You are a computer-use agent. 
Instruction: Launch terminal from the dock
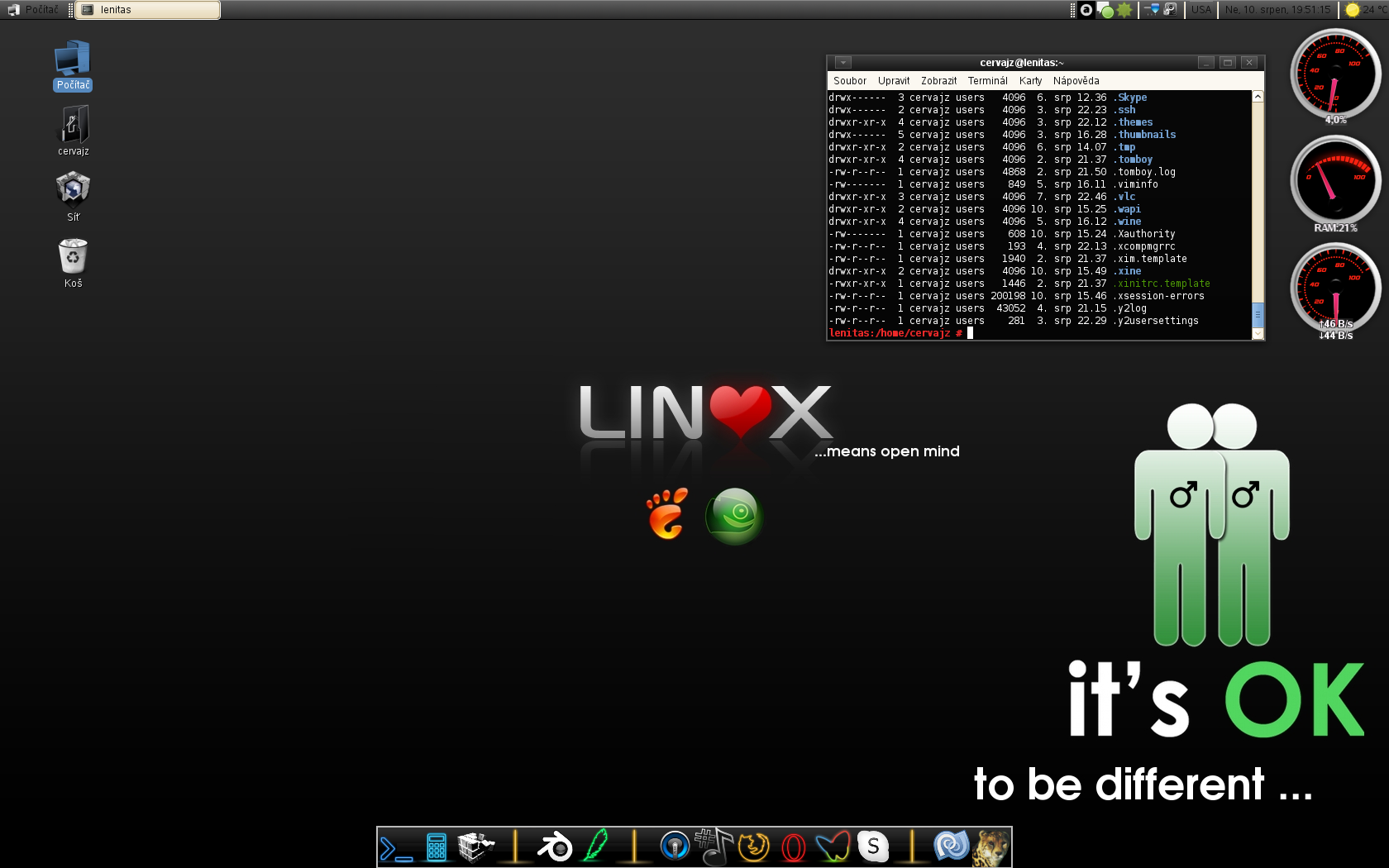[x=396, y=848]
